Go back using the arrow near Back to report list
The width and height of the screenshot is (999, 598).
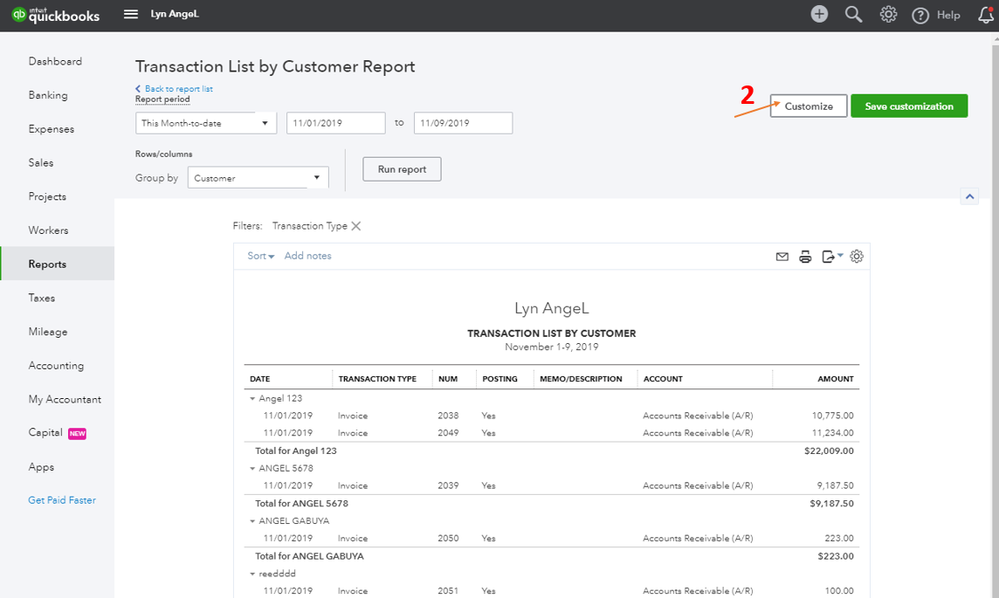138,89
